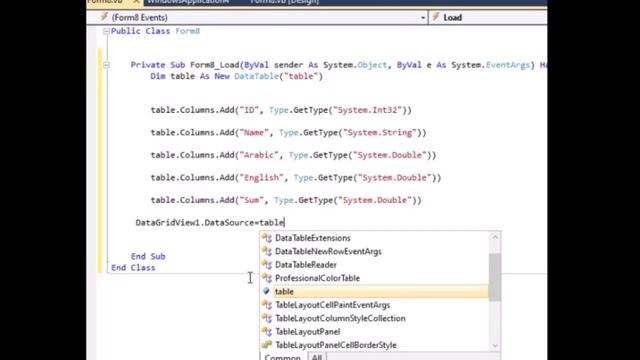This screenshot has width=640, height=360.
Task: Click the variable icon beside 'table' entry
Action: point(266,291)
